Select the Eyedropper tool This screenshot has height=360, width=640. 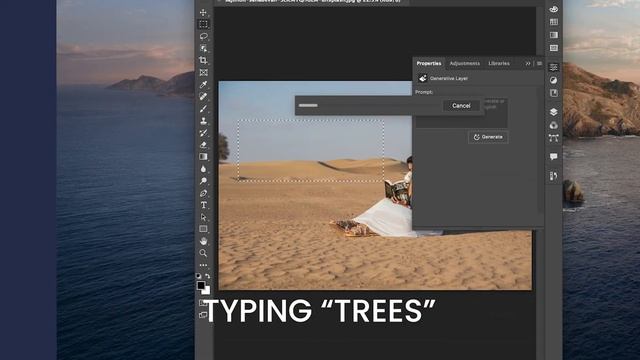[203, 84]
